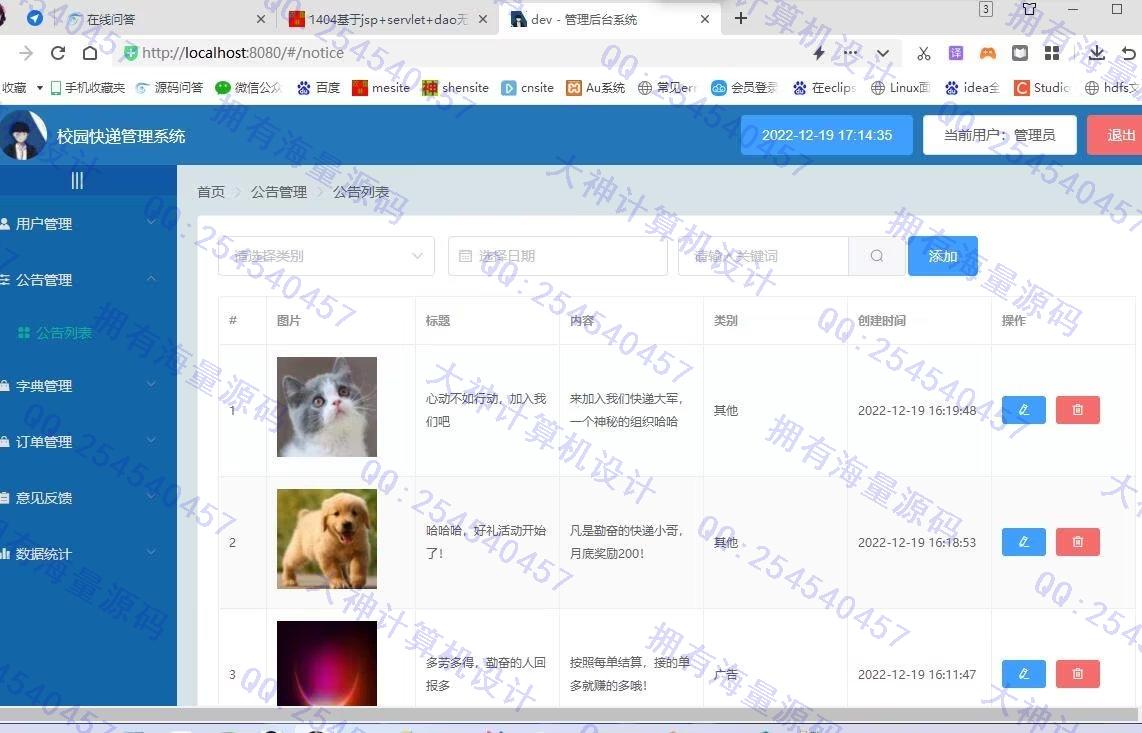Click the user avatar in header

coord(23,136)
